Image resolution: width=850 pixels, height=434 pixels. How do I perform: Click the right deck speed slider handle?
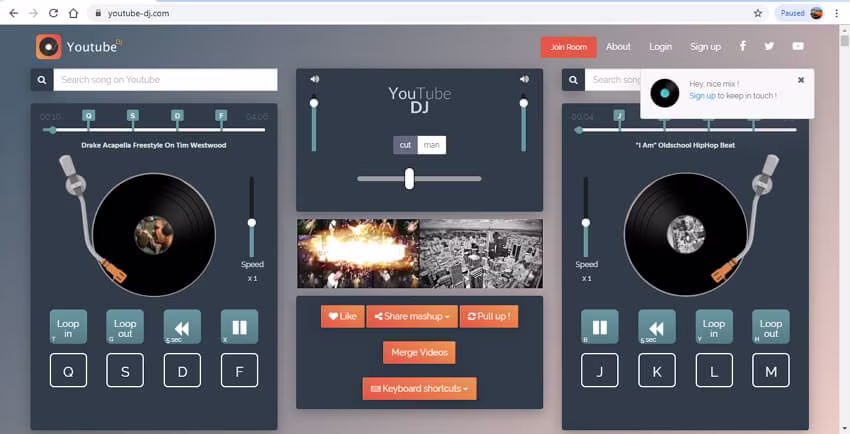click(585, 223)
